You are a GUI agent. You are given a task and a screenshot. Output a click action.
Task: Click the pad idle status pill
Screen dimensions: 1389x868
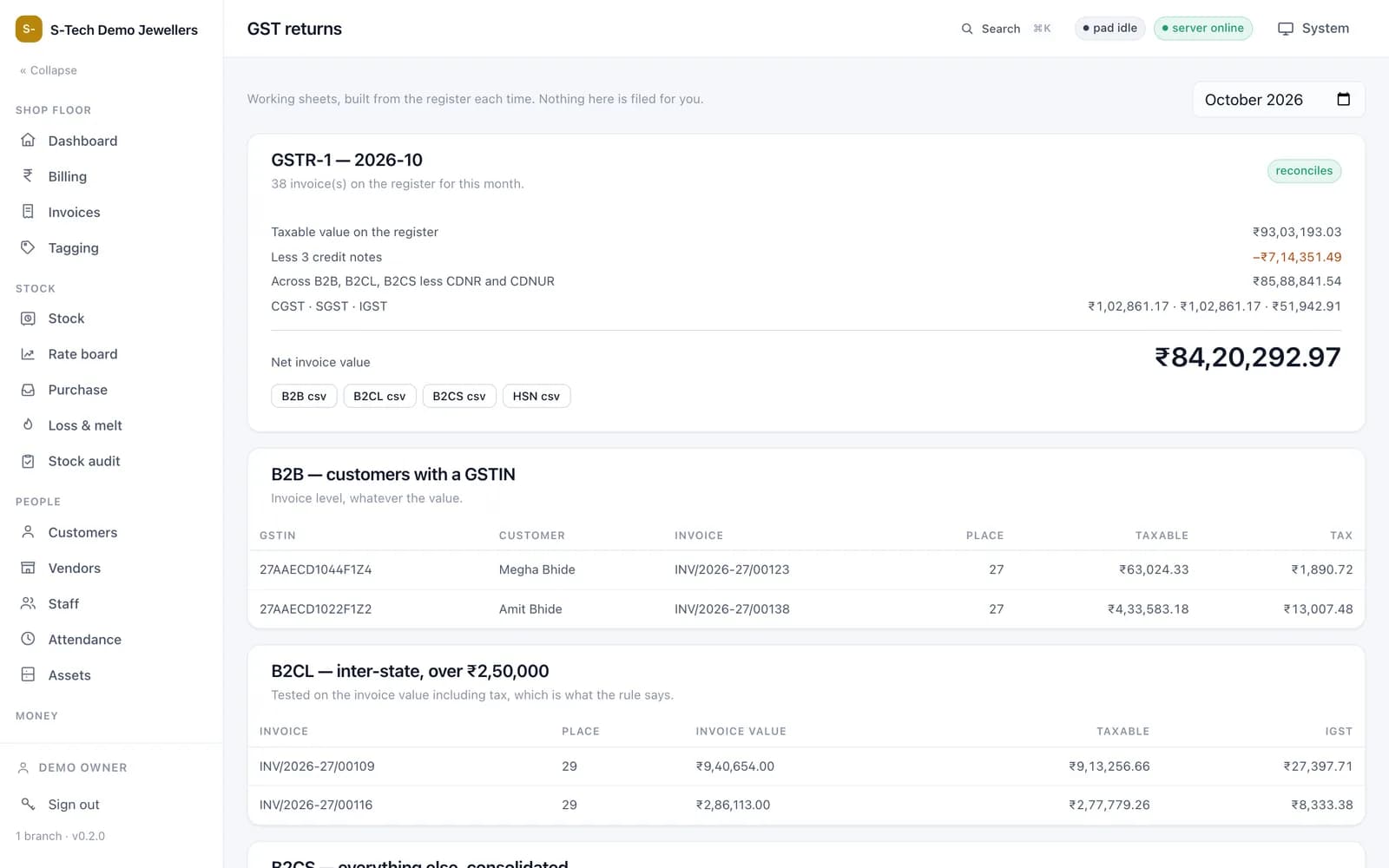pyautogui.click(x=1110, y=28)
